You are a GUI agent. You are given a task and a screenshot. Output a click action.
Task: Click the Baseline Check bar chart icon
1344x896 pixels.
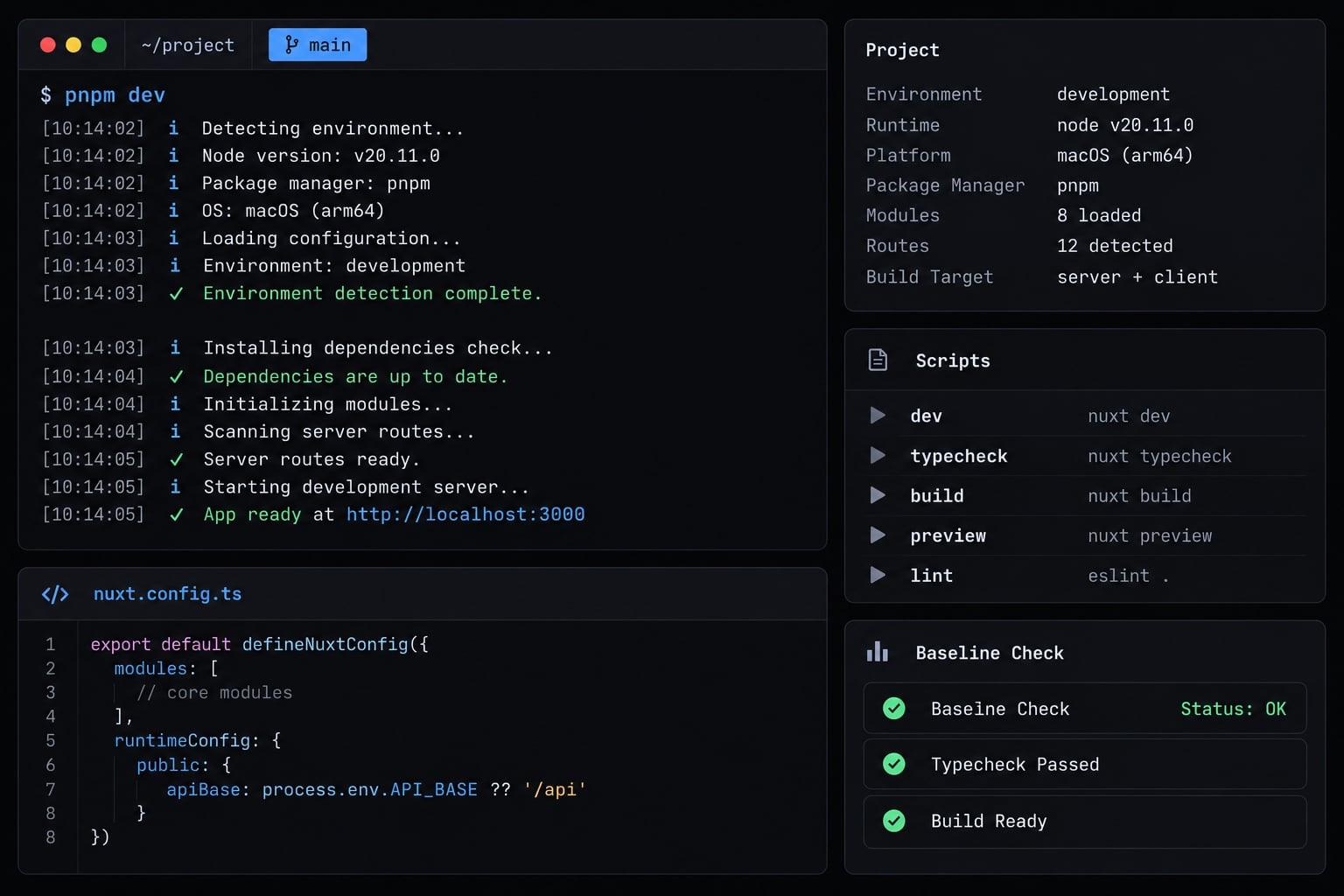click(x=877, y=652)
